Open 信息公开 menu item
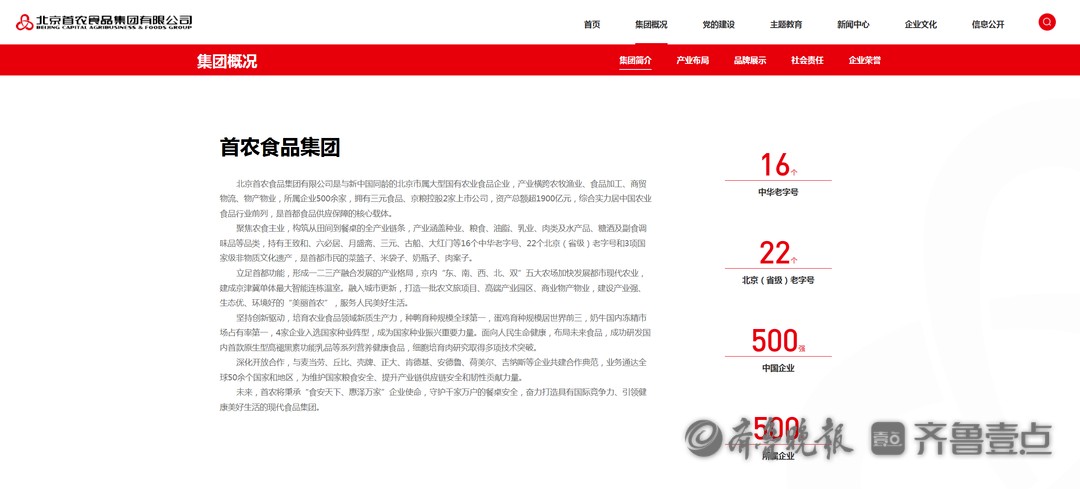Screen dimensions: 1080x489 tap(988, 25)
